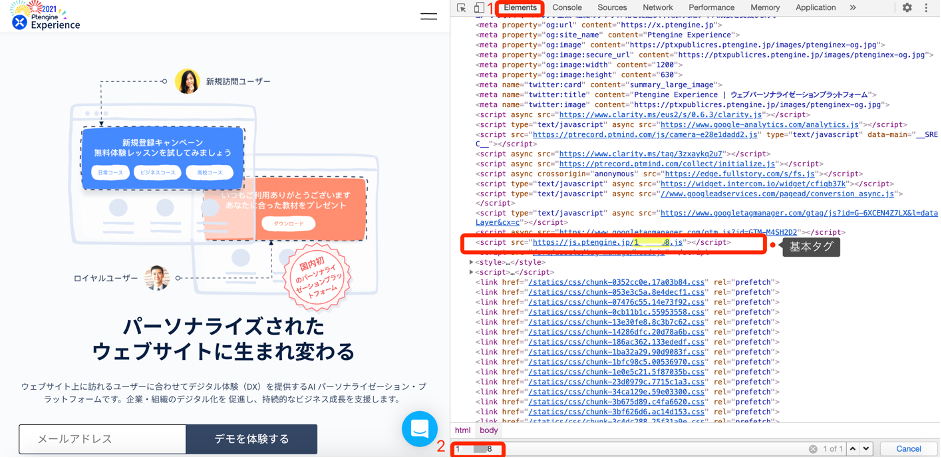Activate the inspect element picker icon
This screenshot has height=458, width=941.
click(461, 8)
